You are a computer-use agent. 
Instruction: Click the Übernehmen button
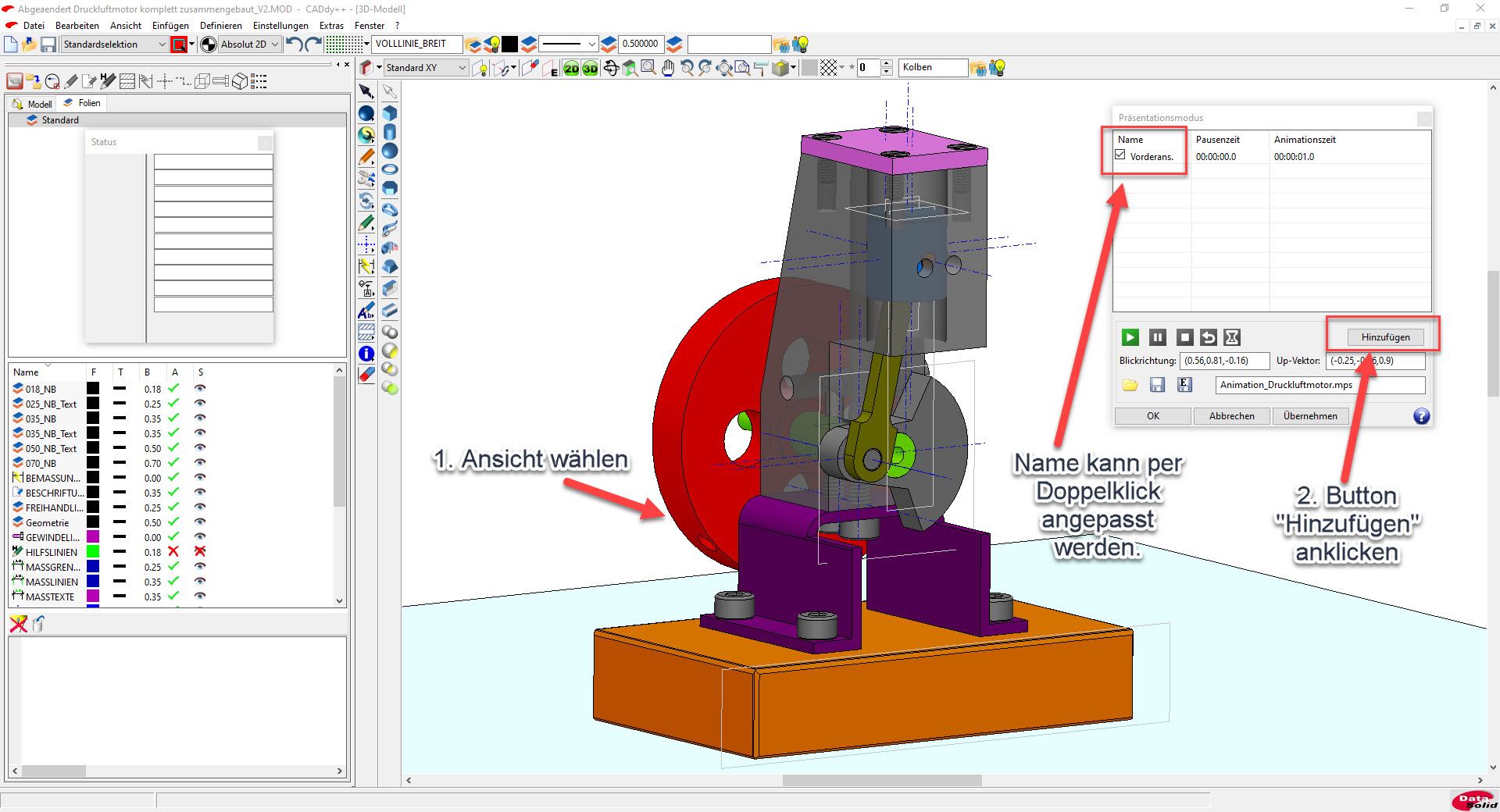1309,416
